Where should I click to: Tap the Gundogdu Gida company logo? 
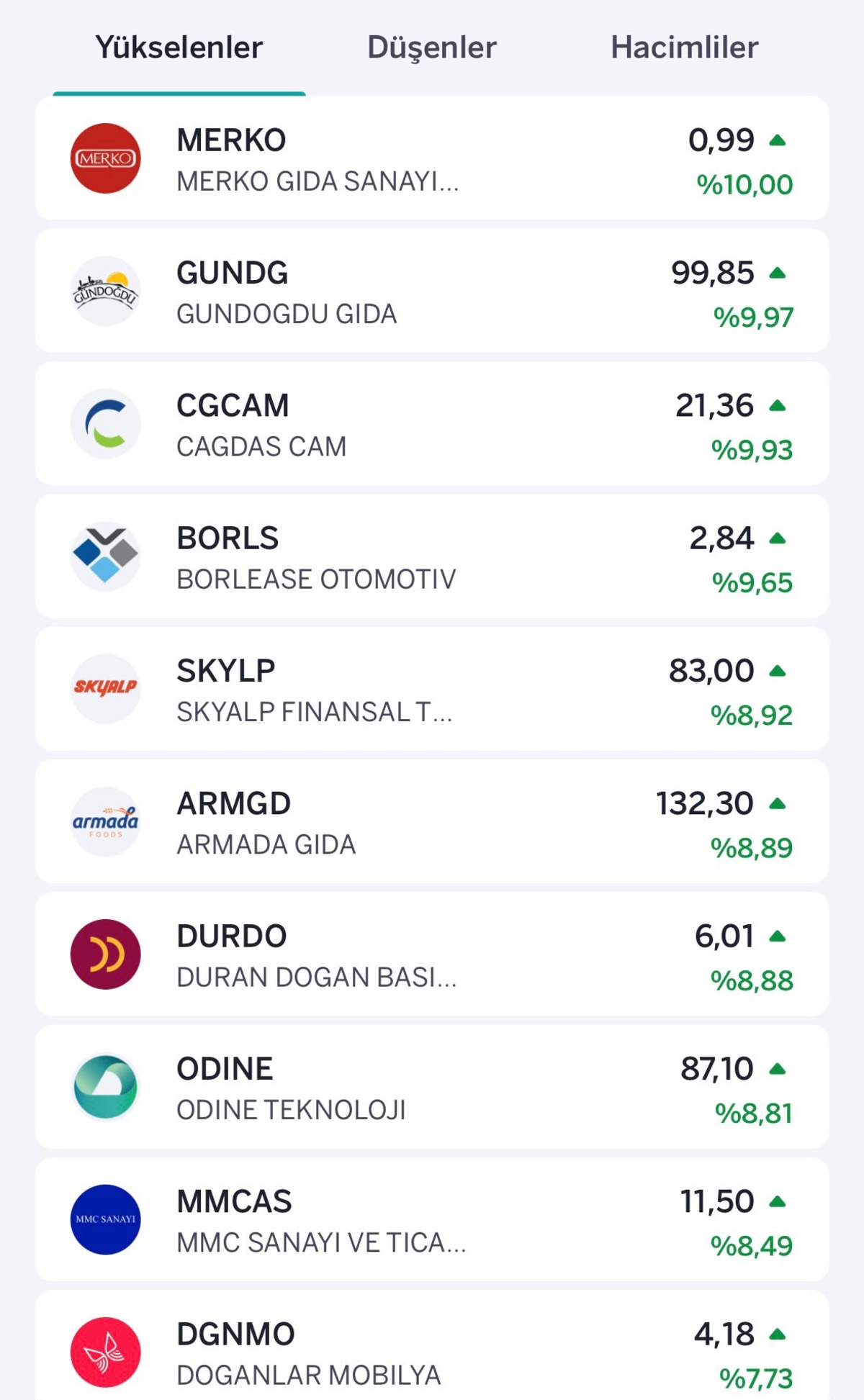click(x=105, y=291)
